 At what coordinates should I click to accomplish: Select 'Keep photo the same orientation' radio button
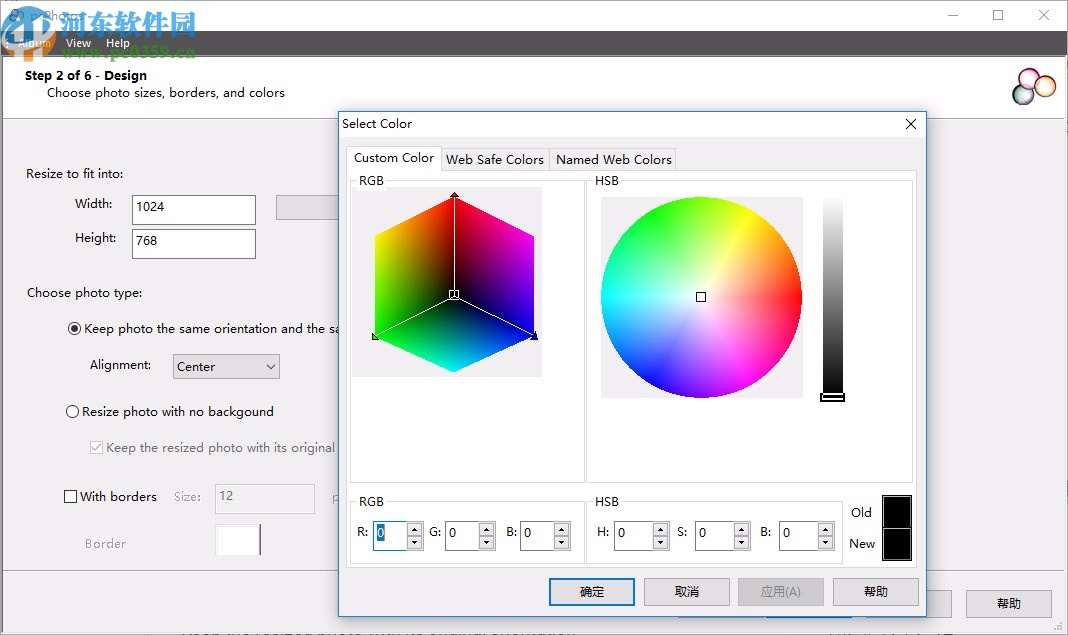coord(74,329)
